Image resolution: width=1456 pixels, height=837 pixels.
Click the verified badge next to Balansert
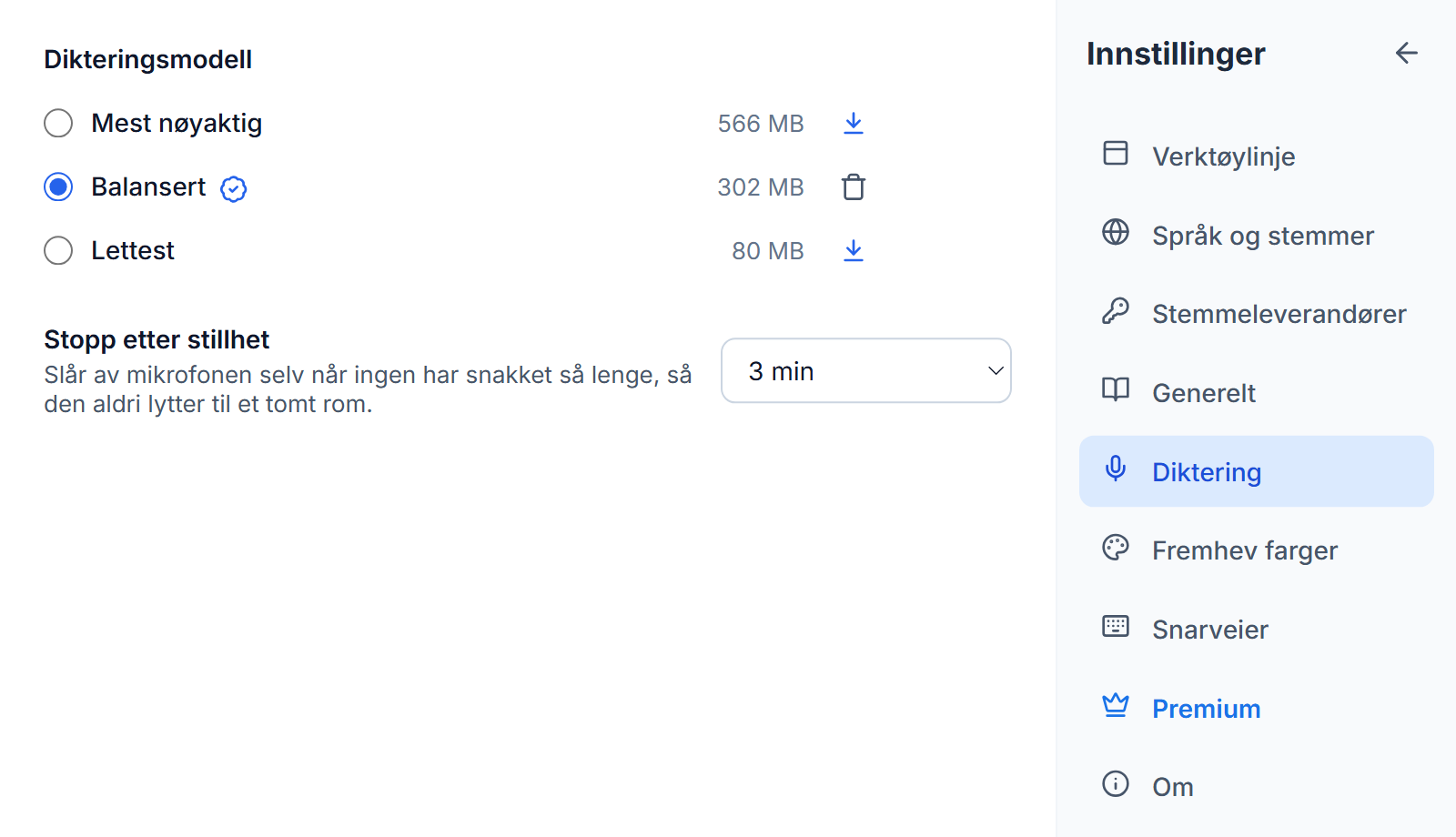pyautogui.click(x=234, y=188)
